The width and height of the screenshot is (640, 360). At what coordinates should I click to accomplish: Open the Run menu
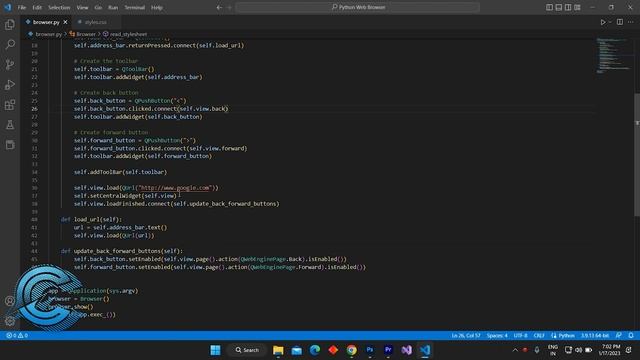[113, 7]
